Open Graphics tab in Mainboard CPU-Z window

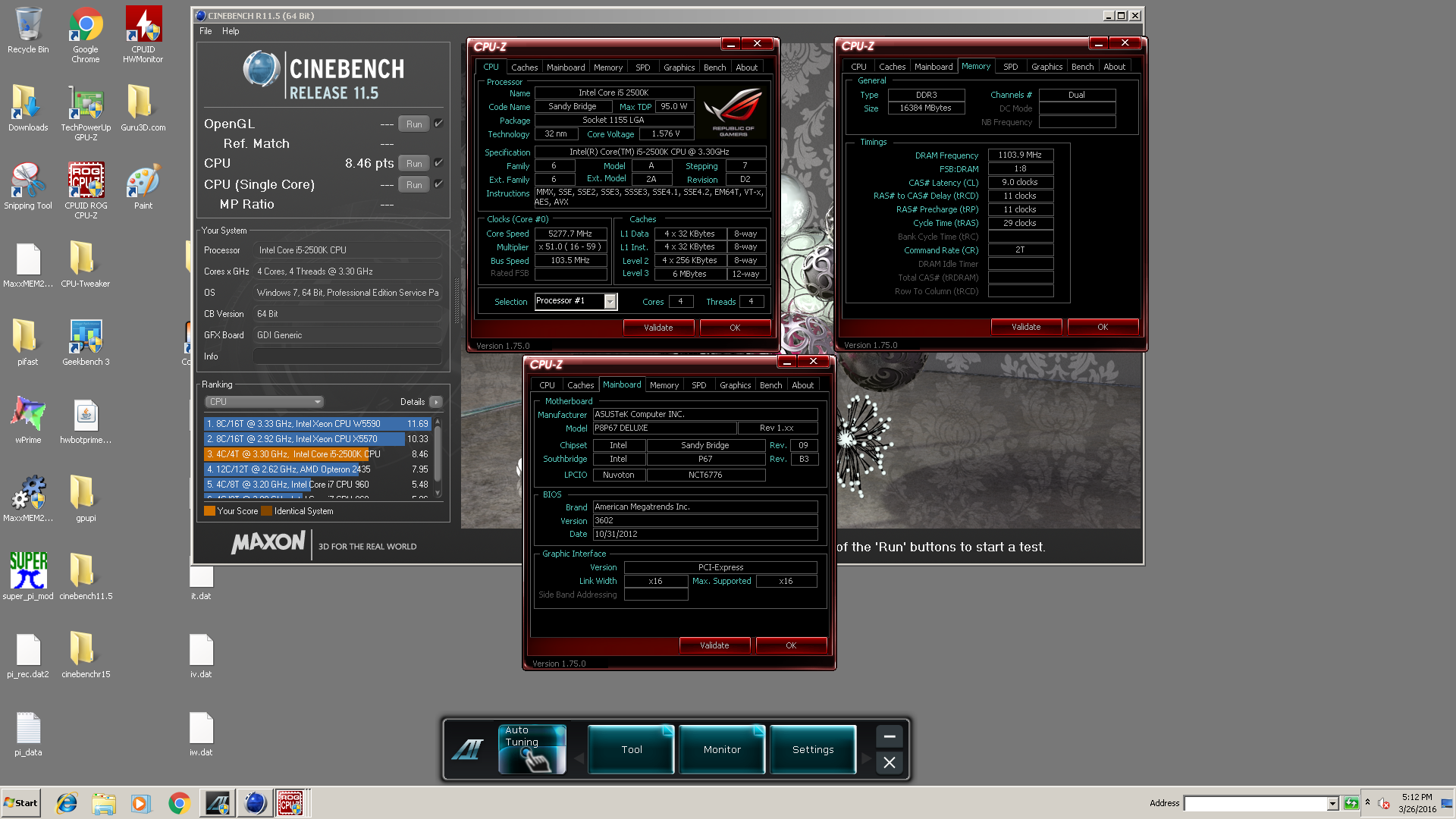pos(735,385)
